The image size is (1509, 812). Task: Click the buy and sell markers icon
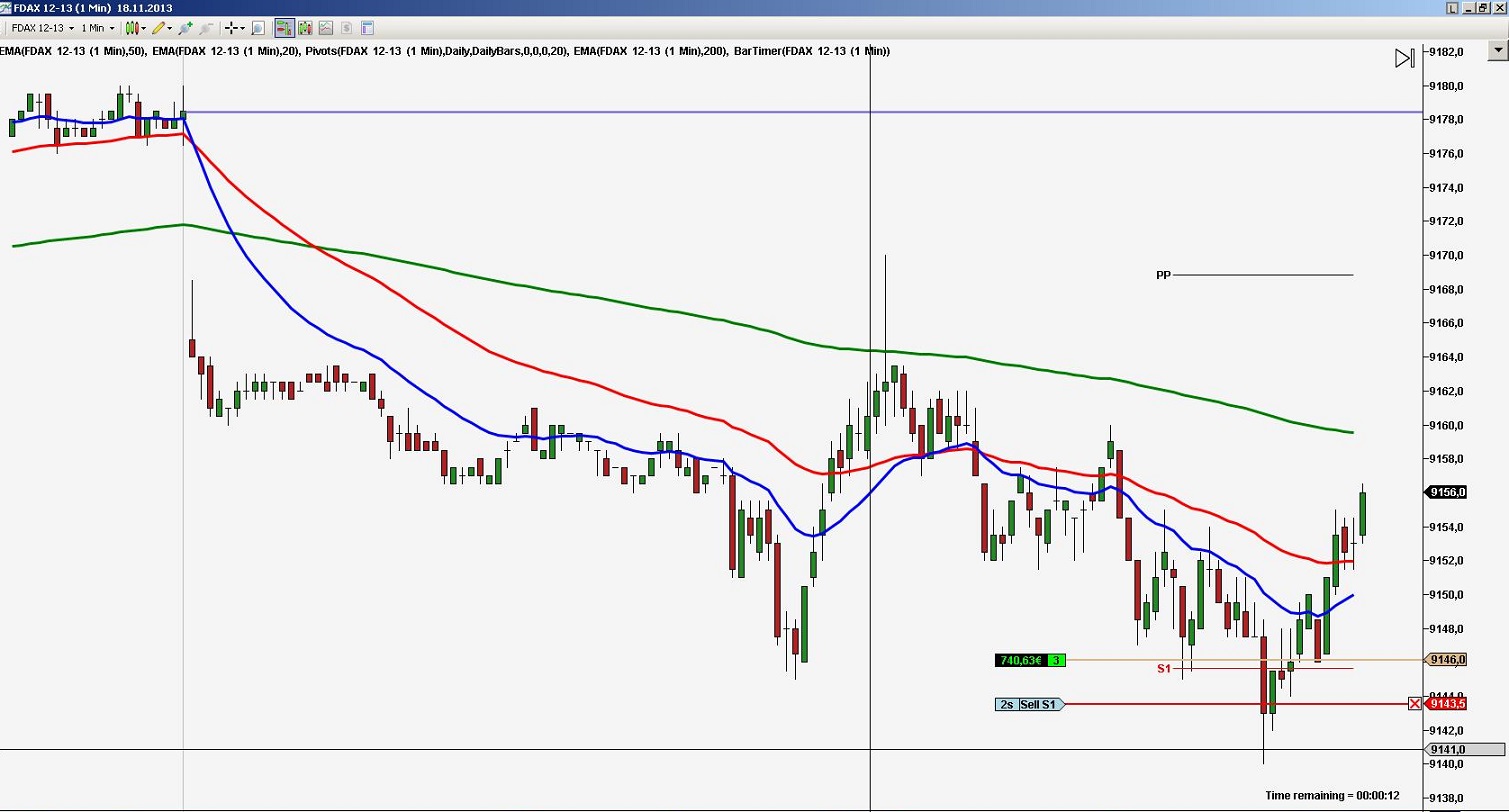(303, 28)
